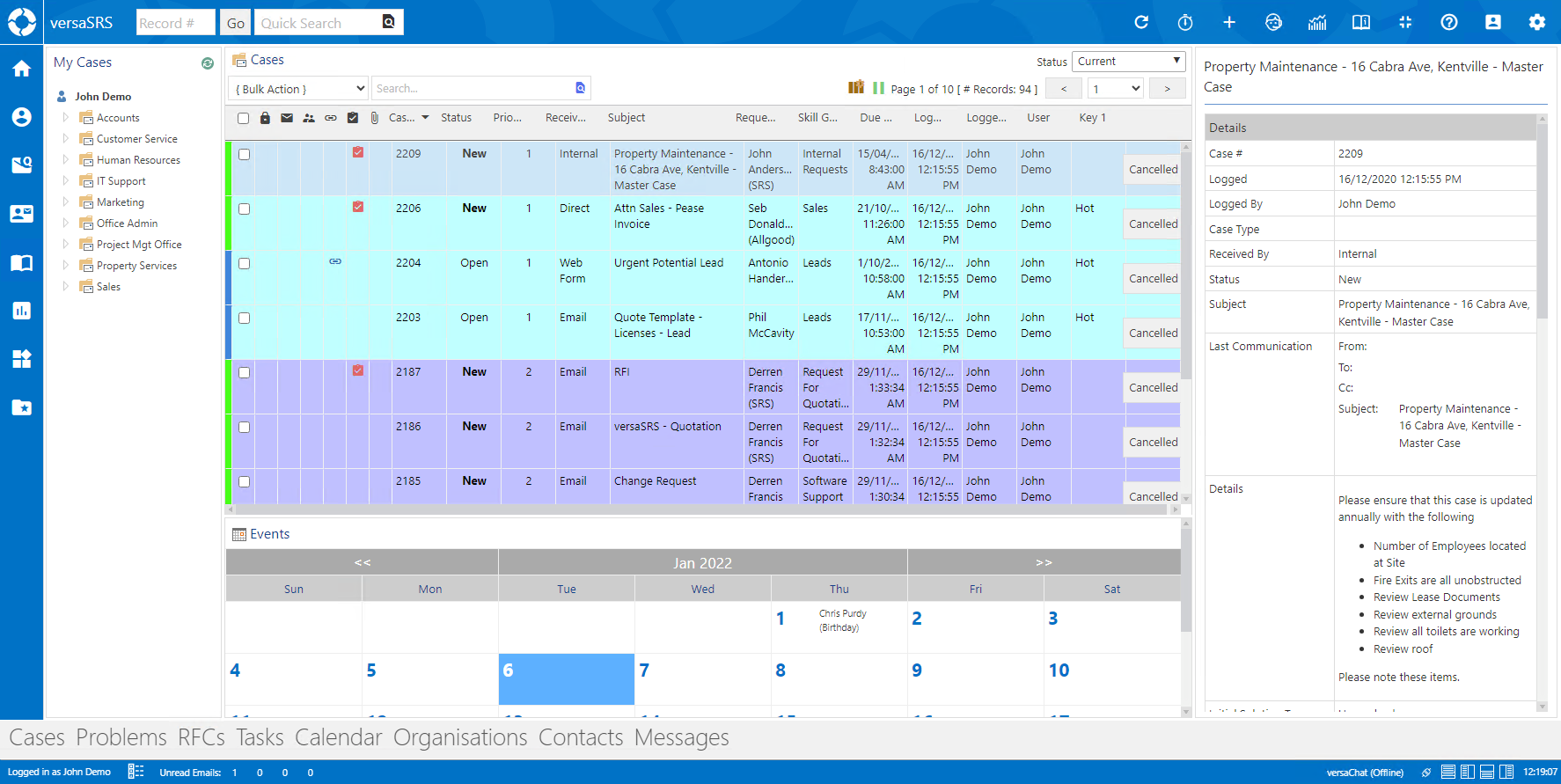Click the plus icon to add new
1561x784 pixels.
(1229, 23)
